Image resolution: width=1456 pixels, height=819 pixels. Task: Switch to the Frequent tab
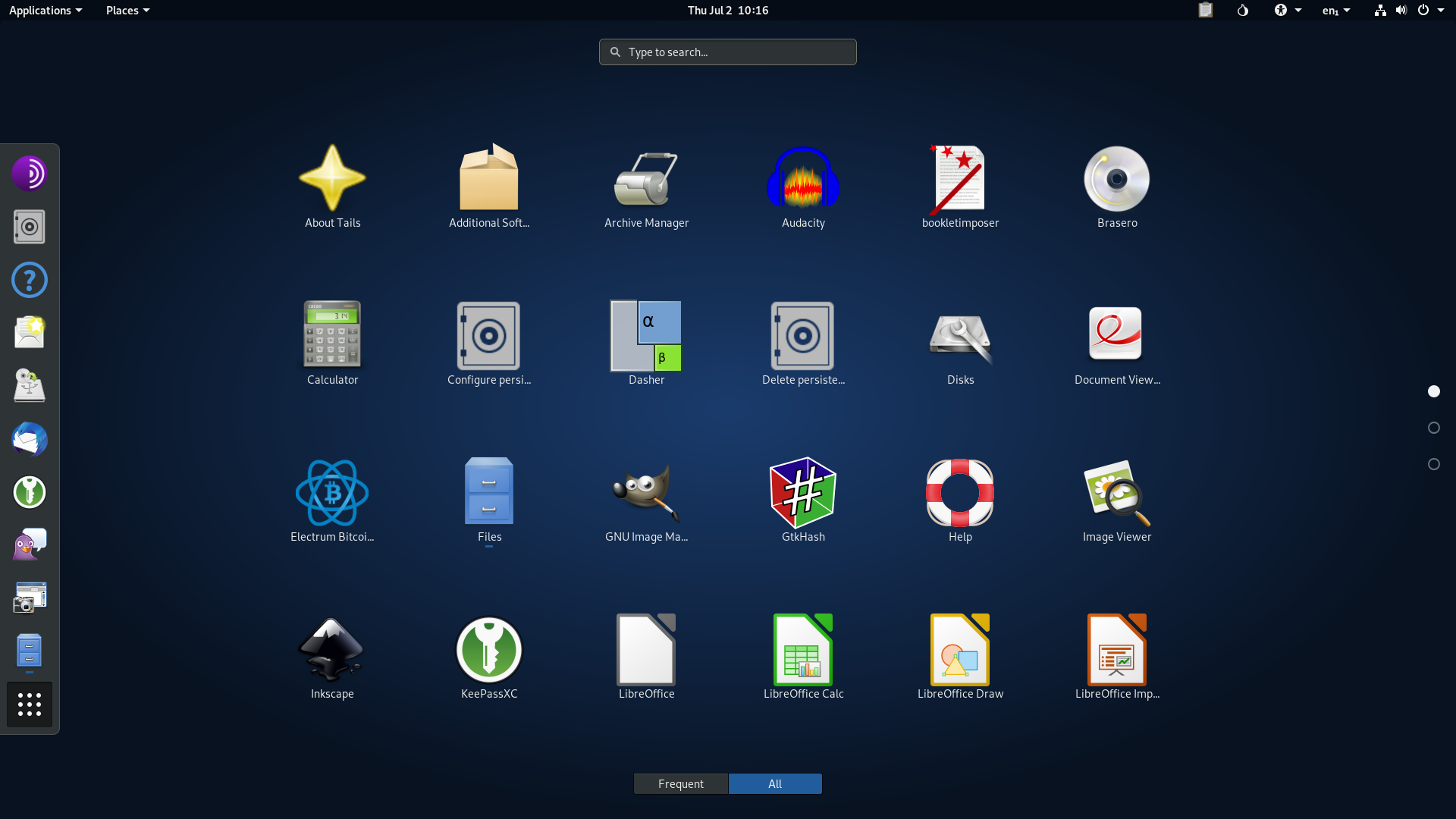[680, 783]
